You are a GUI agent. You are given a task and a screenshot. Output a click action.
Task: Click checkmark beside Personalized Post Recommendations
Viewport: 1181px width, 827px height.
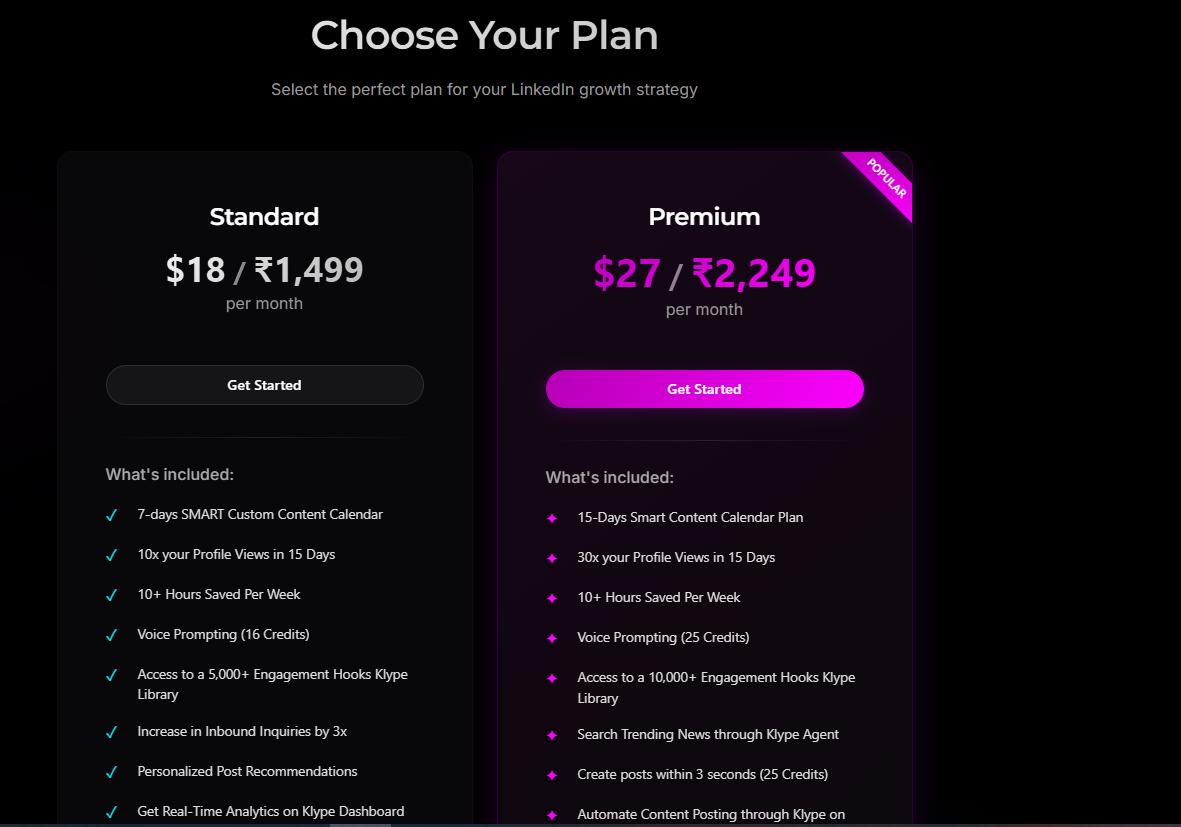112,772
